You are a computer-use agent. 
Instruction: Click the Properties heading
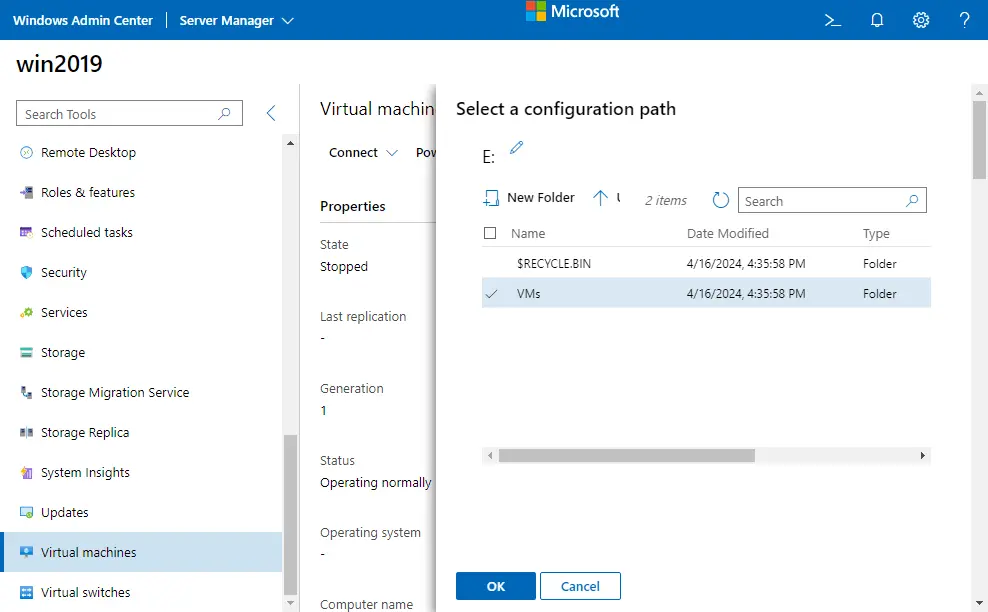click(353, 207)
